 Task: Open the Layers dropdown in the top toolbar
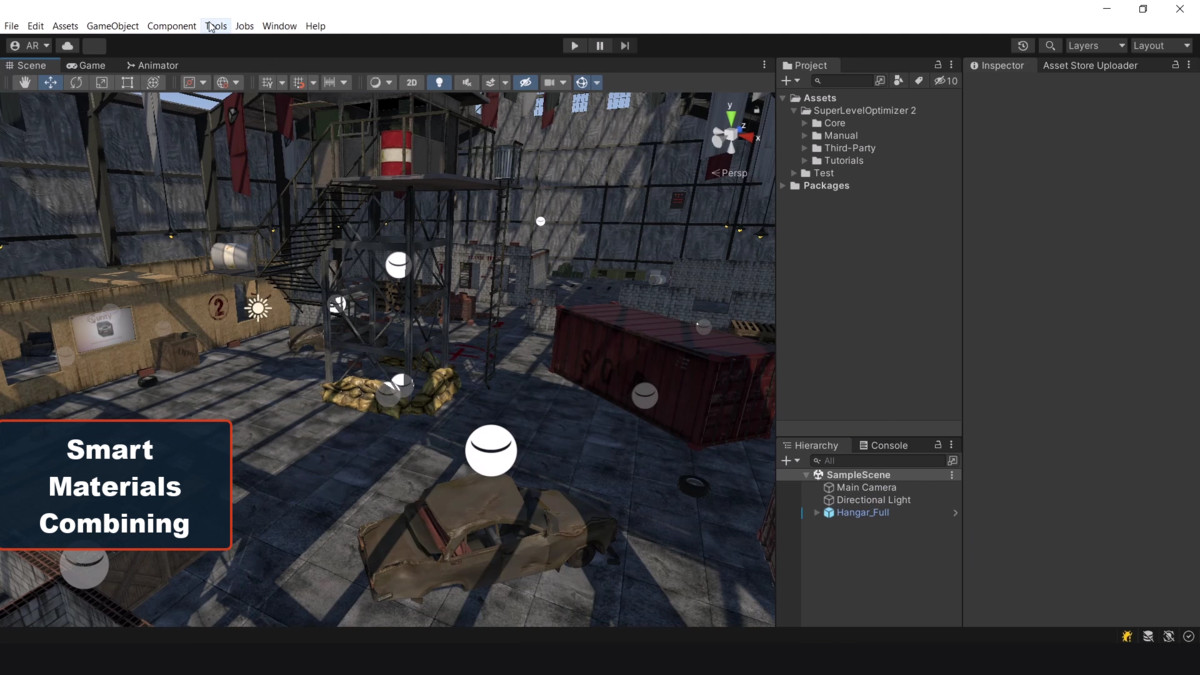tap(1095, 45)
